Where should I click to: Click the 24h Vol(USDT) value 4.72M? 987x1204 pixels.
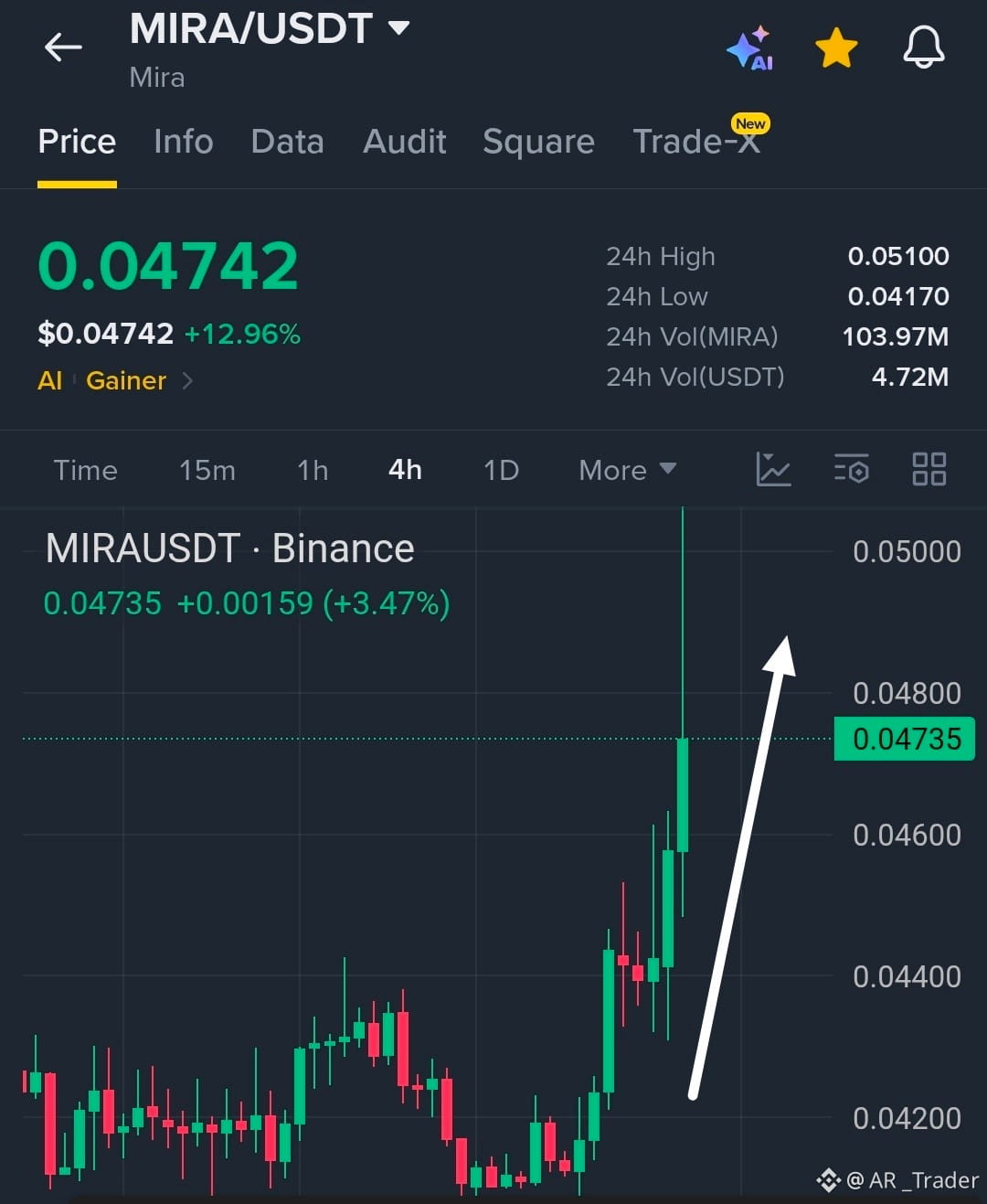point(910,377)
